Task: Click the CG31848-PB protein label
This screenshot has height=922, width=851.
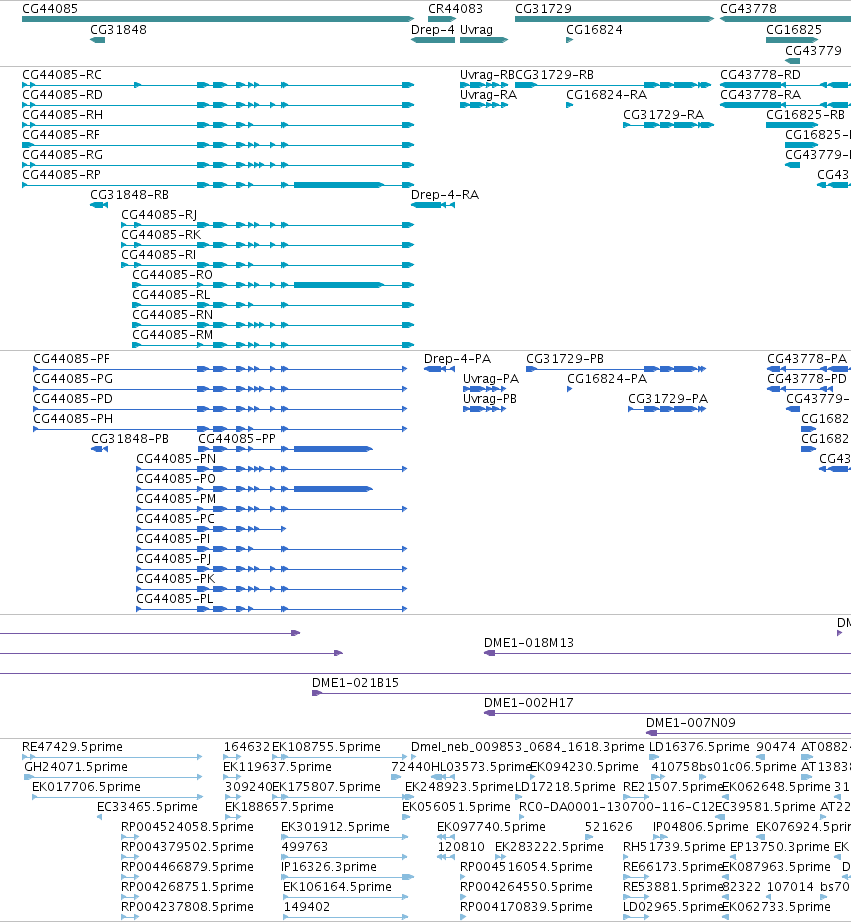Action: point(130,439)
